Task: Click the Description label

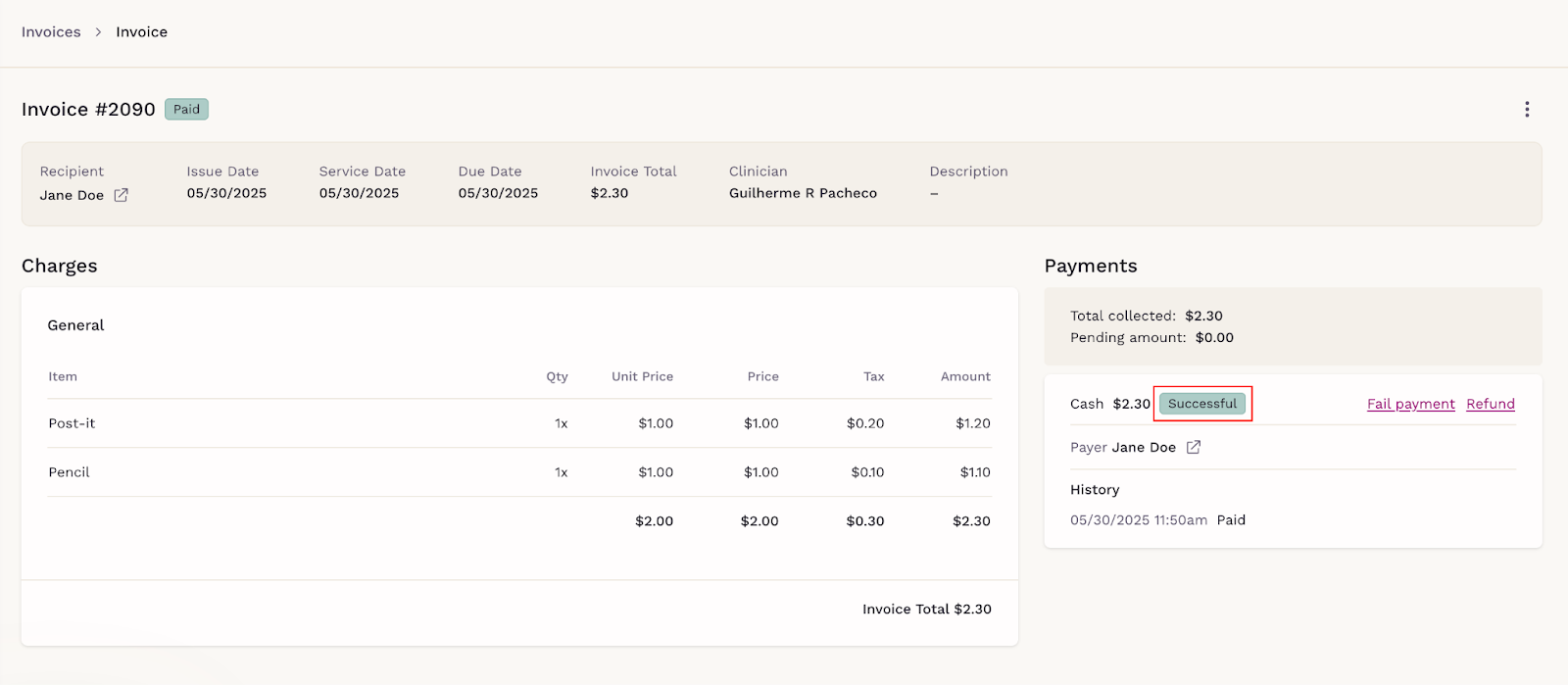Action: [x=968, y=171]
